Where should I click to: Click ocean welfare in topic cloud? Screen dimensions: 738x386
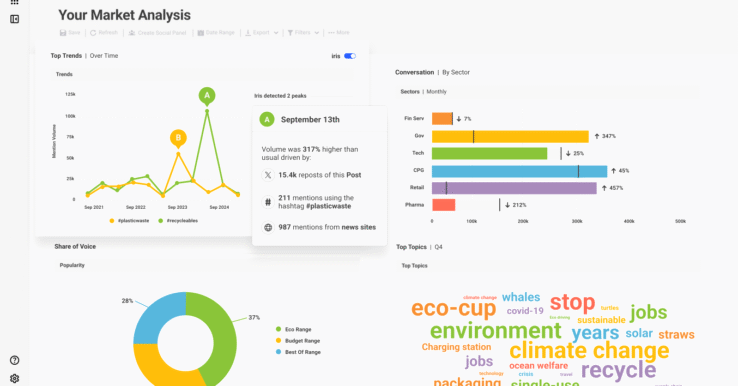pos(538,366)
